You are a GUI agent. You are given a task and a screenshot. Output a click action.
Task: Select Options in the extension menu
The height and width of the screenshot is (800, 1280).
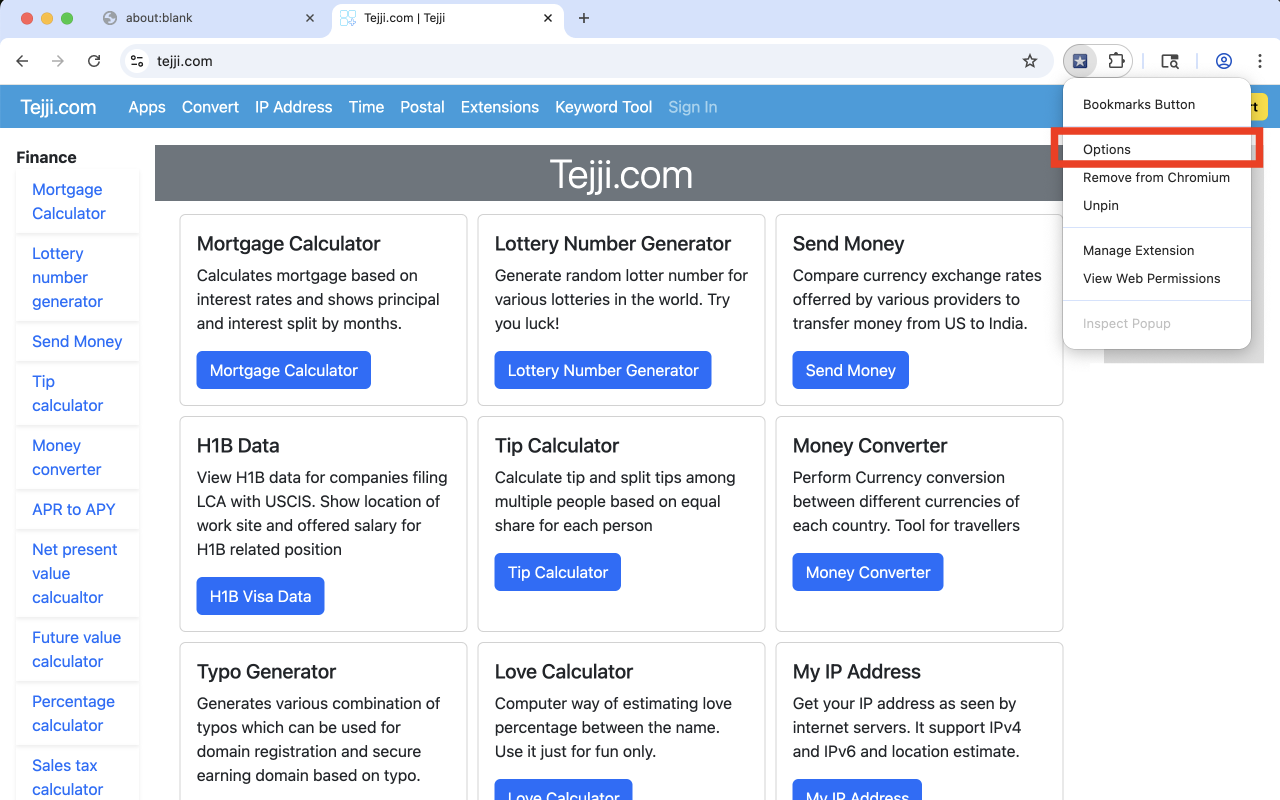pyautogui.click(x=1106, y=149)
